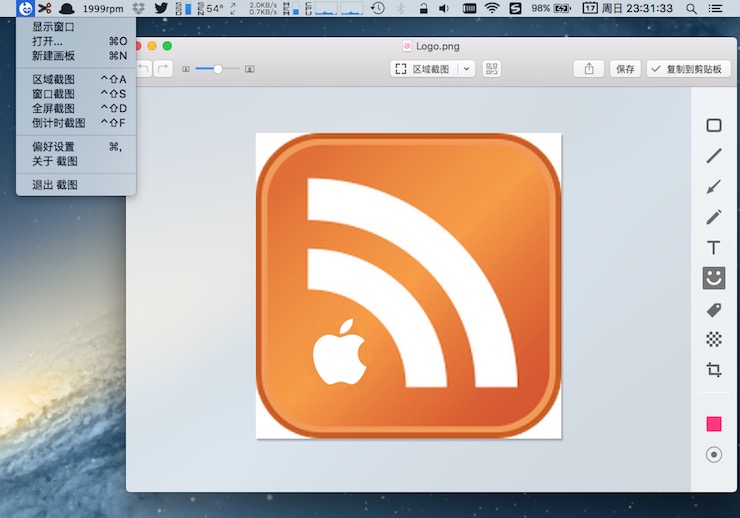Click the Sogou input method icon
740x518 pixels.
(515, 8)
